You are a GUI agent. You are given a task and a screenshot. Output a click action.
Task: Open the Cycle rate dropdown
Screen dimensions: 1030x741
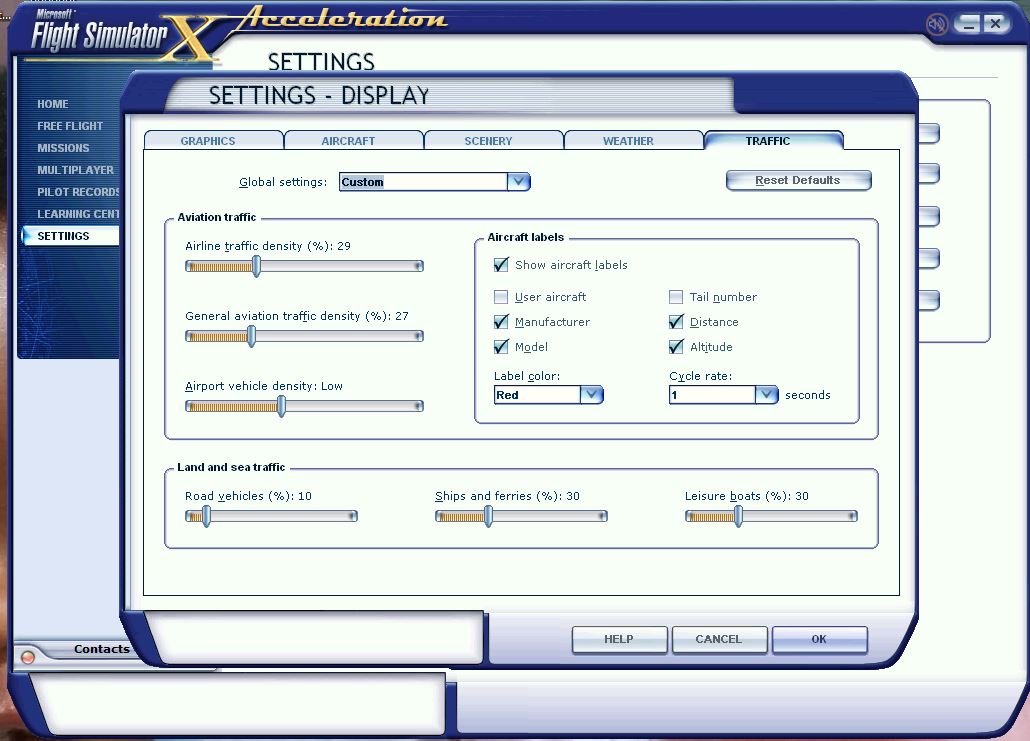pos(767,394)
